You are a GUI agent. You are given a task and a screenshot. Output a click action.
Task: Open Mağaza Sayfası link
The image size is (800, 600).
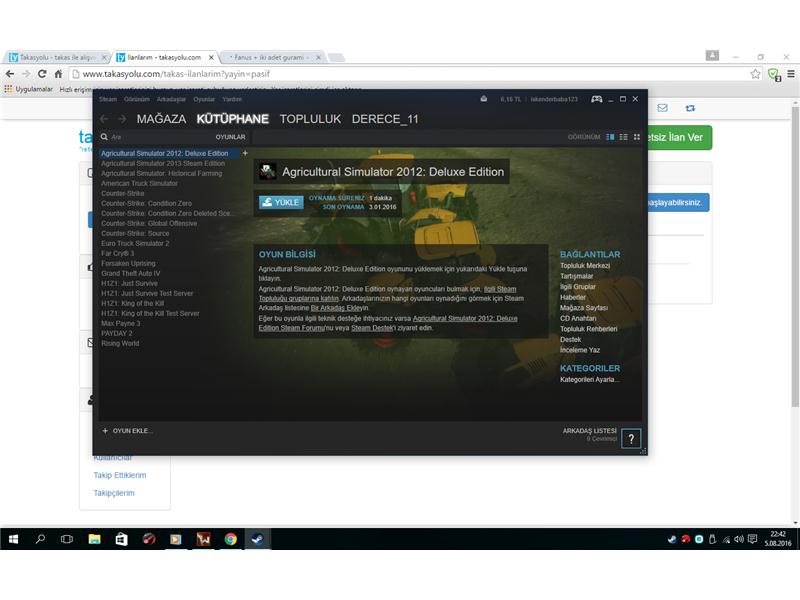pyautogui.click(x=584, y=308)
